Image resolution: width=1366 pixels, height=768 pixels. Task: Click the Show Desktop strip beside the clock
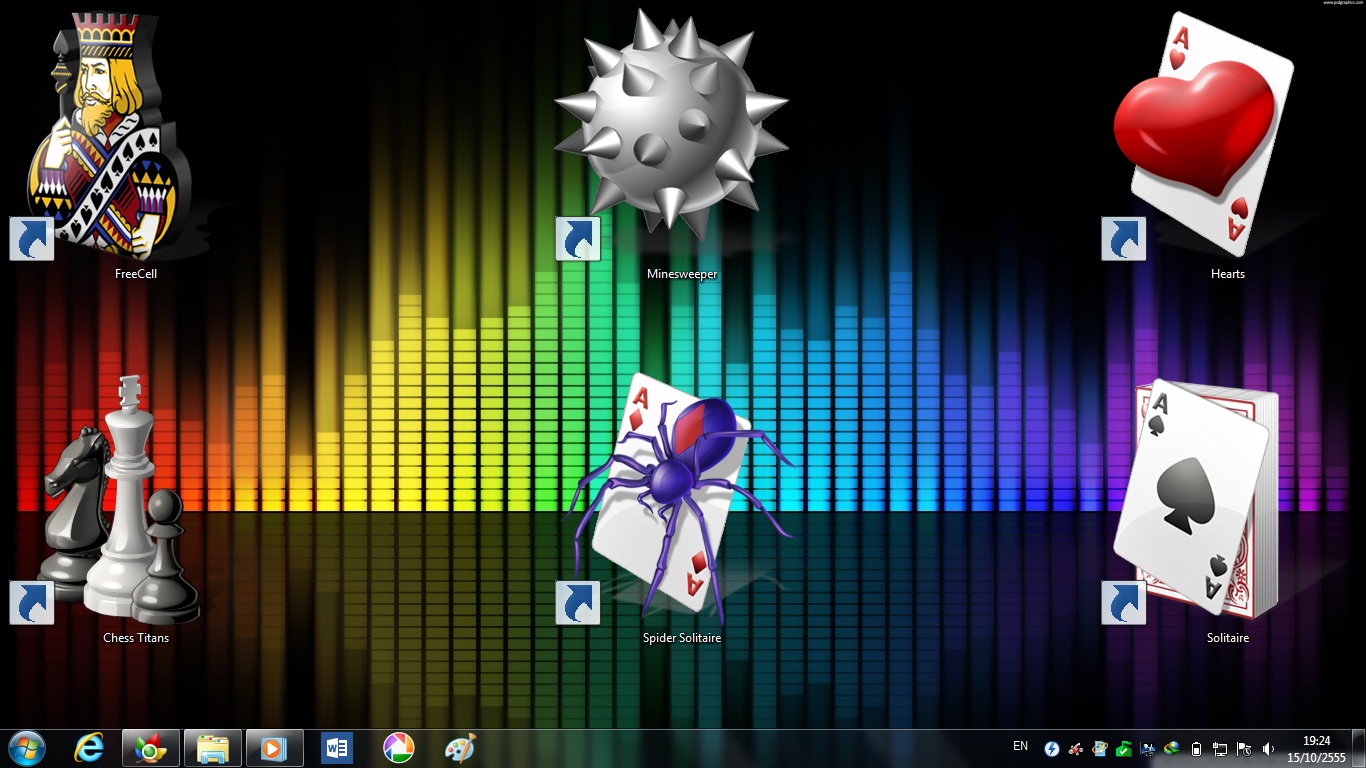(1359, 749)
